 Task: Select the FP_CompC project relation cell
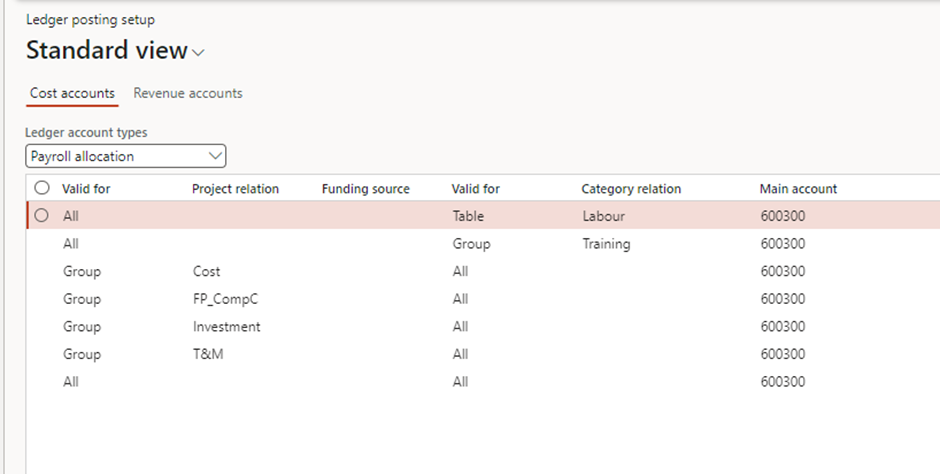click(225, 299)
